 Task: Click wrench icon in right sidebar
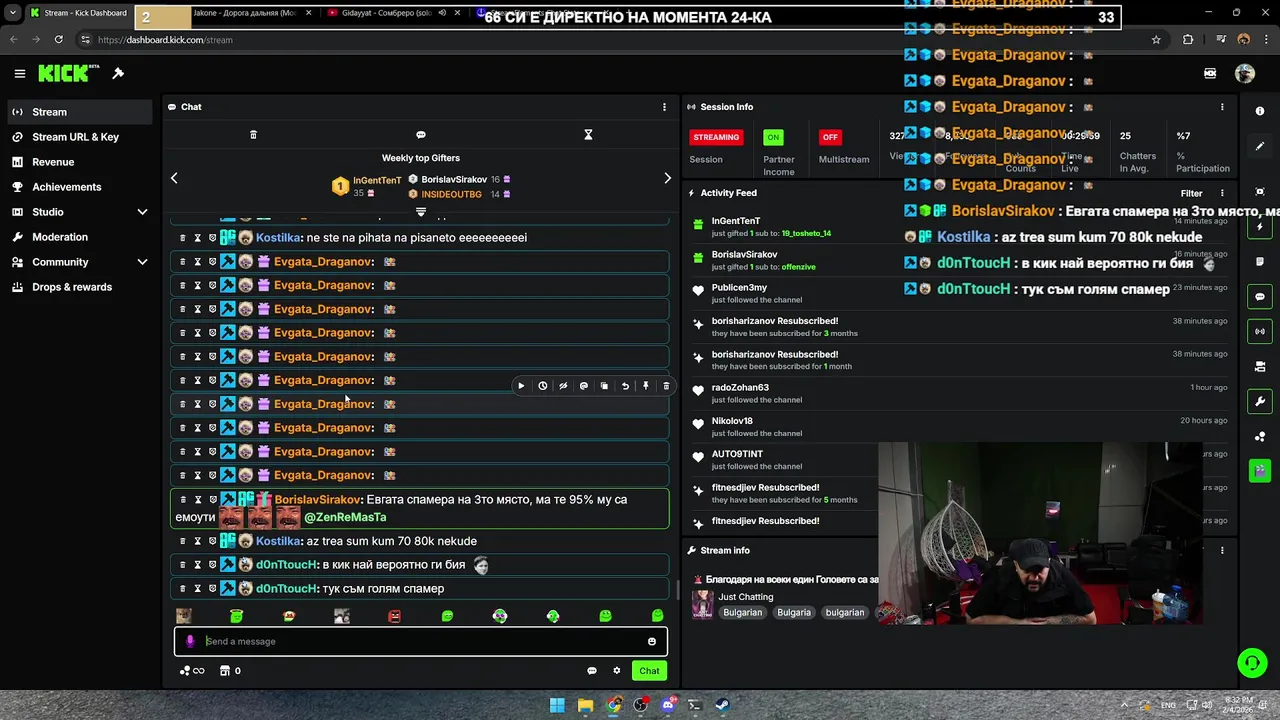click(x=1260, y=401)
